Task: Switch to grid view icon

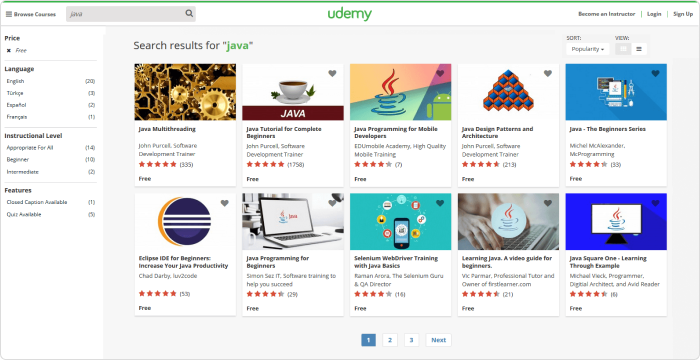Action: [x=624, y=49]
